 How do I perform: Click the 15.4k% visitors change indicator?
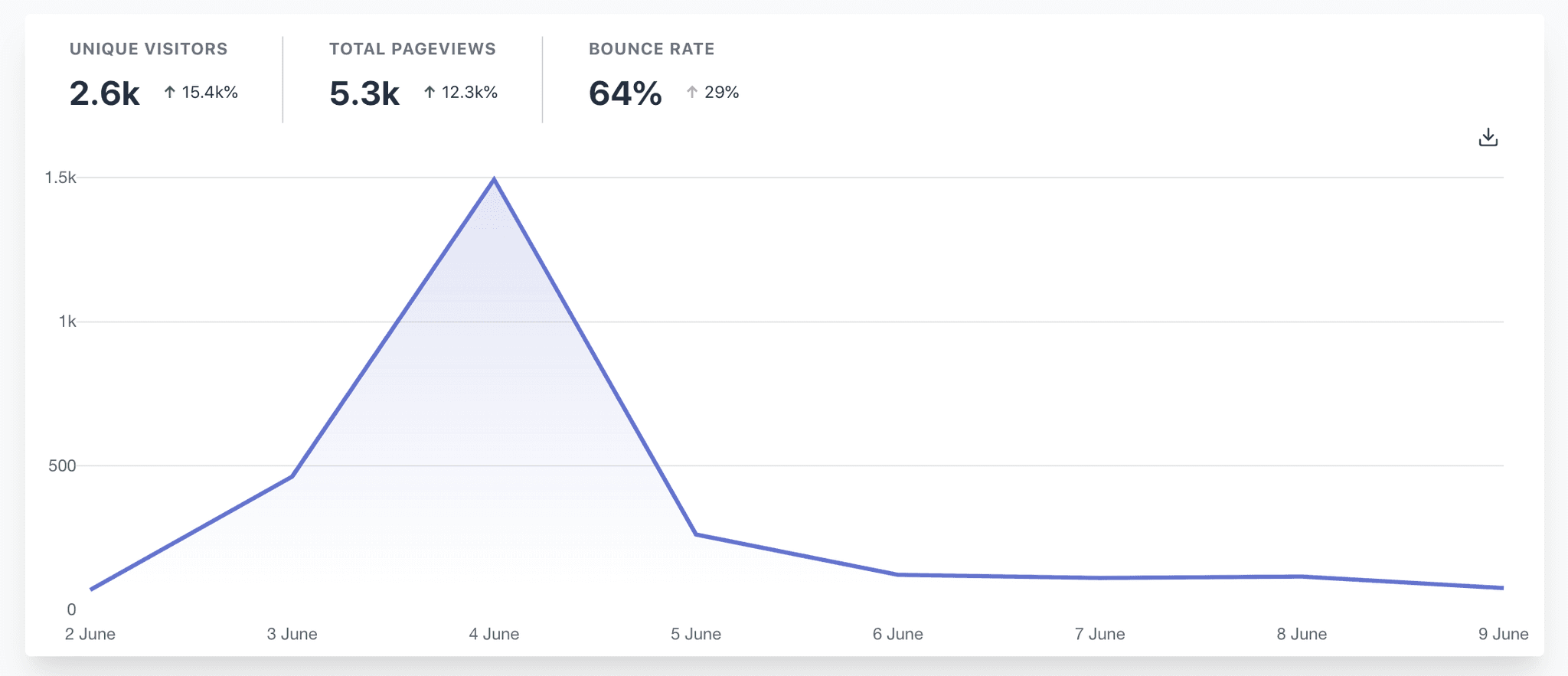201,93
